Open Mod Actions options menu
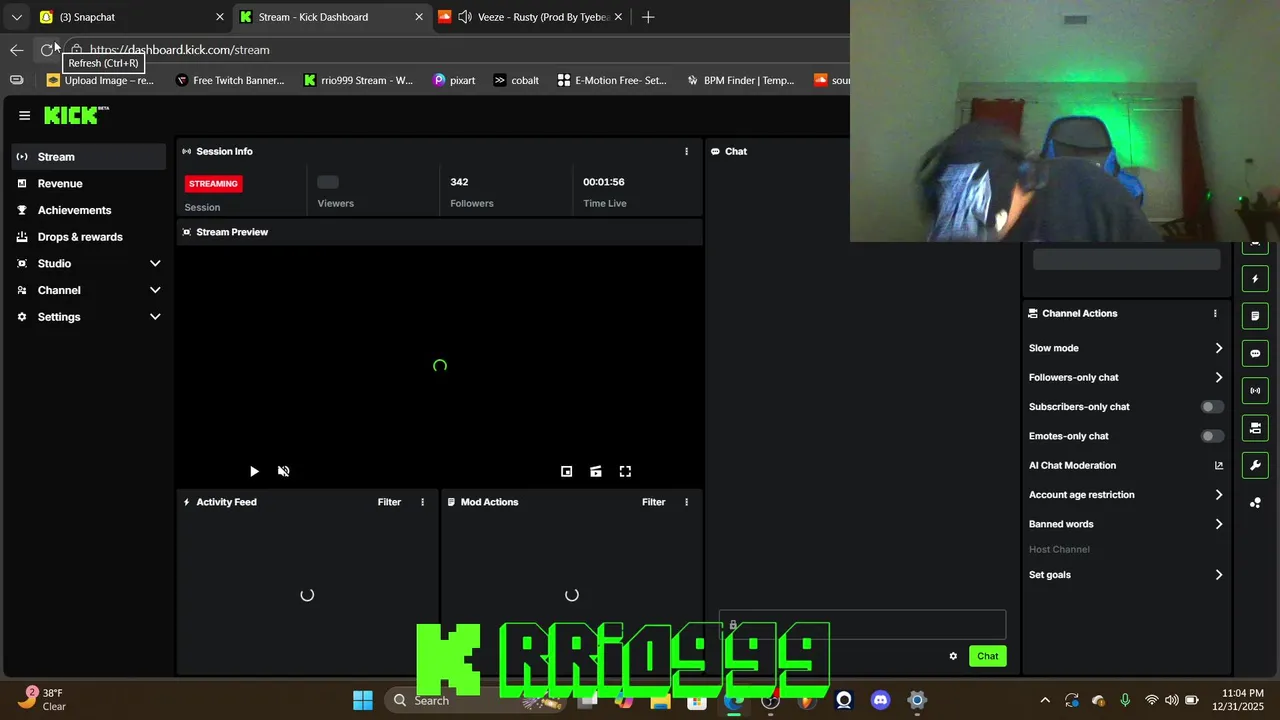The width and height of the screenshot is (1280, 720). 686,502
